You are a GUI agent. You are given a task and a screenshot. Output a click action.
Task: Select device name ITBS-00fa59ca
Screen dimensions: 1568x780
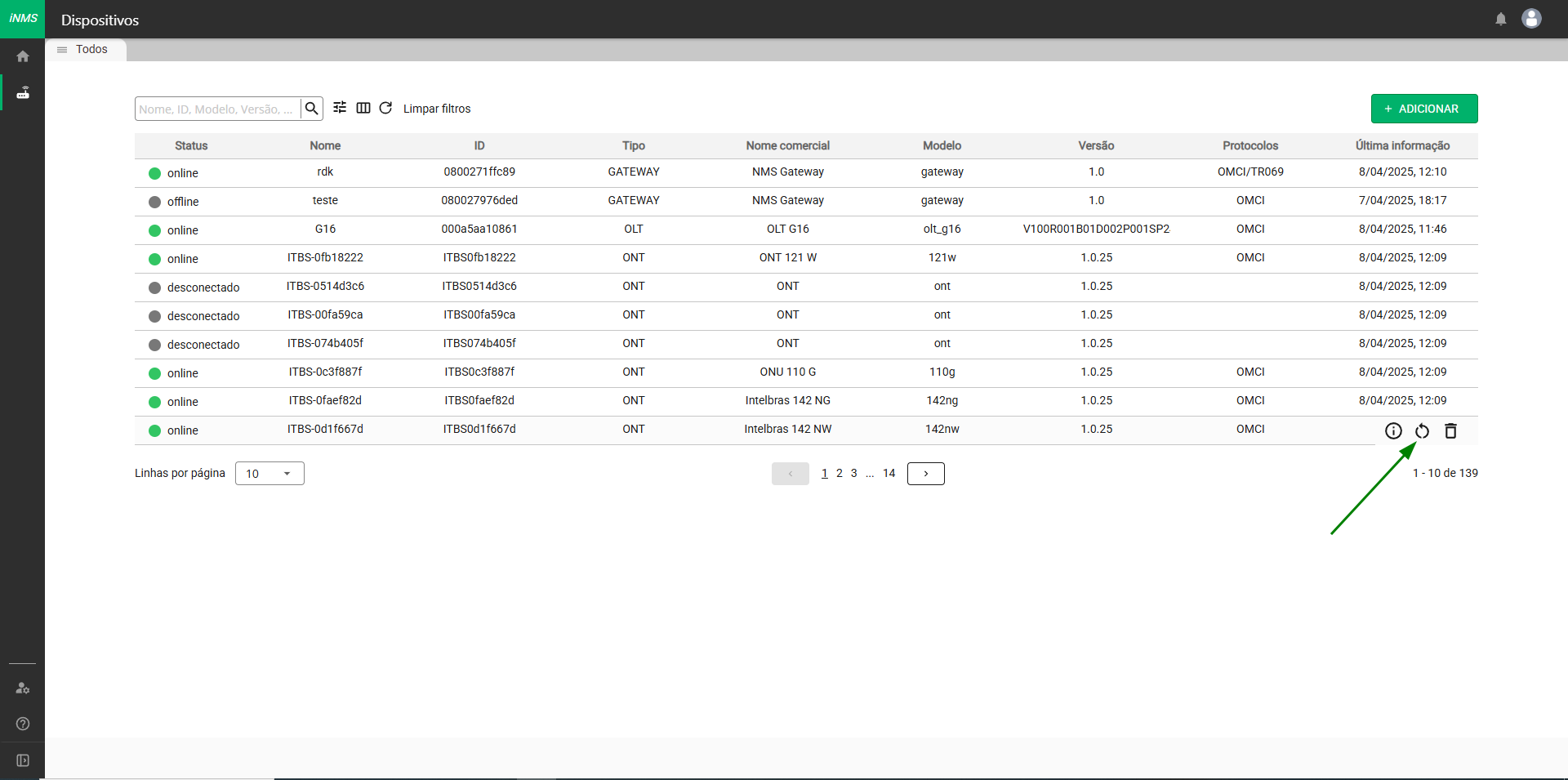(325, 314)
